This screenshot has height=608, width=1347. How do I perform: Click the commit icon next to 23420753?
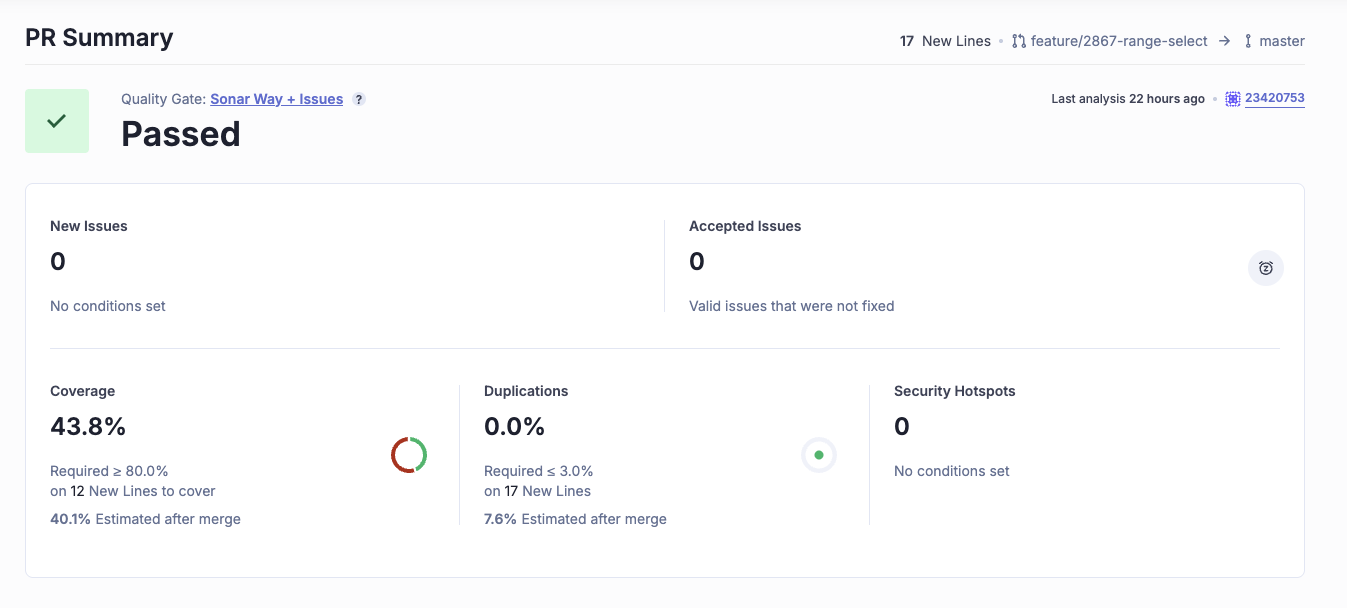pyautogui.click(x=1233, y=99)
